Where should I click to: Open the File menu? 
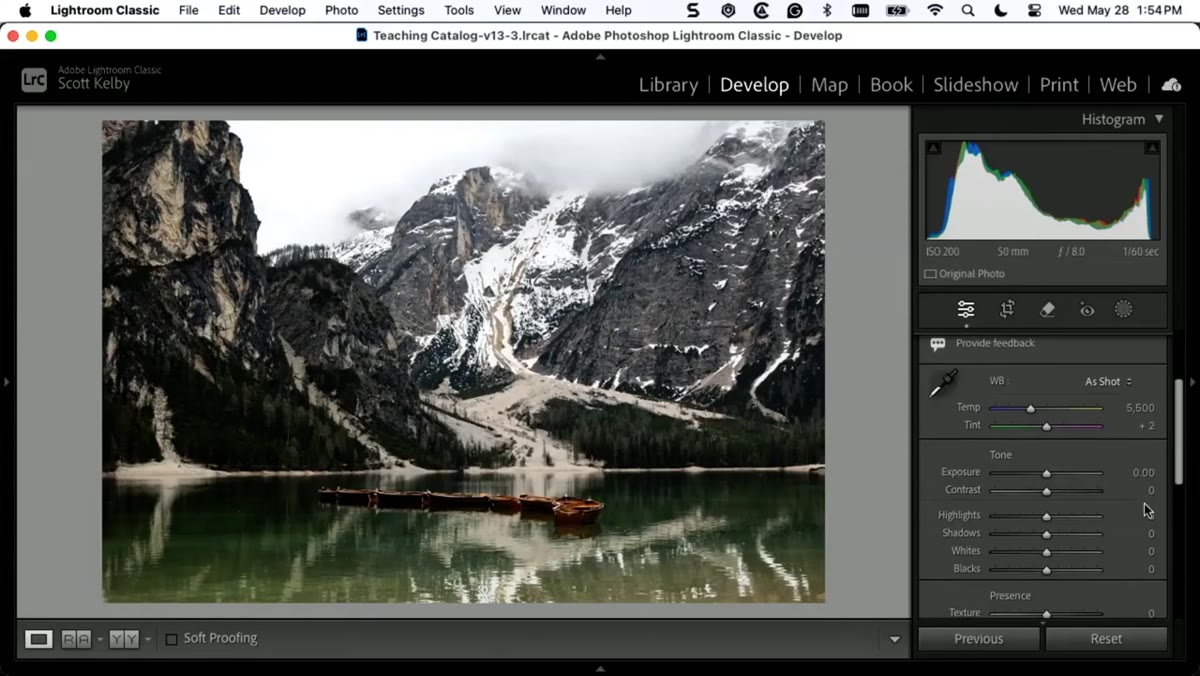188,10
